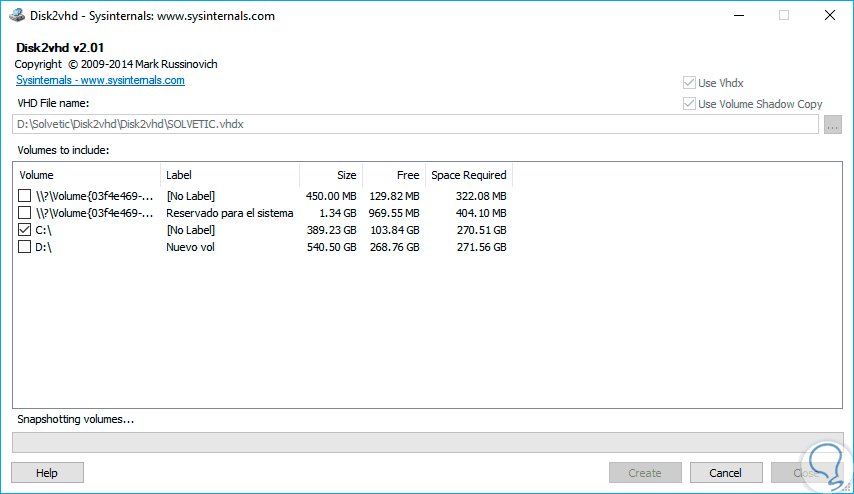The width and height of the screenshot is (854, 494).
Task: Check the first Volume{03f4e469 [No Label] 450.00 MB row
Action: pos(25,196)
